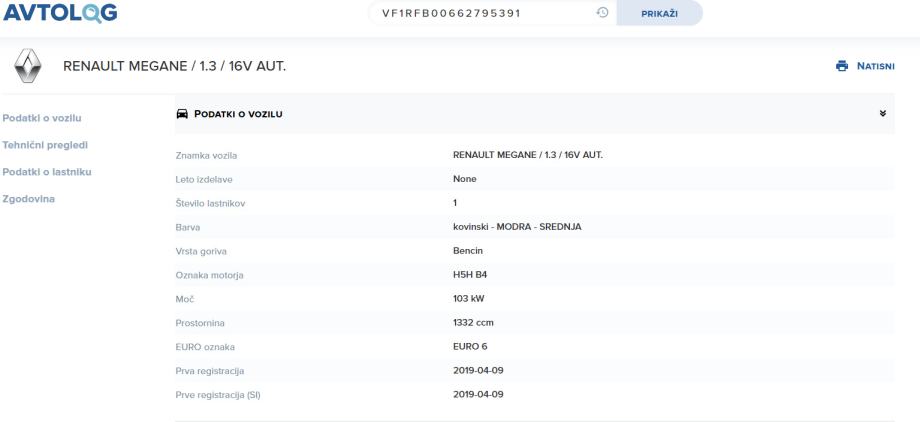Click the AVTOLOG logo

[x=60, y=12]
